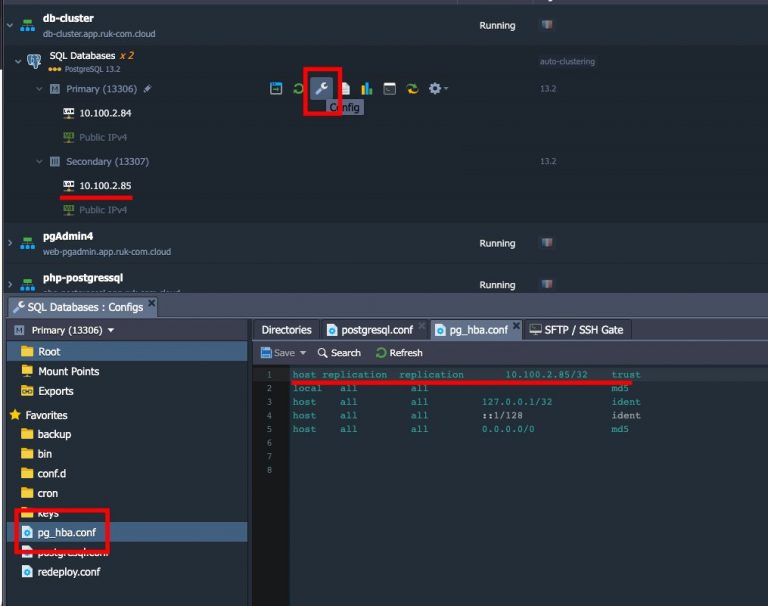Viewport: 768px width, 606px height.
Task: Open the log file icon for Primary node
Action: (x=345, y=89)
